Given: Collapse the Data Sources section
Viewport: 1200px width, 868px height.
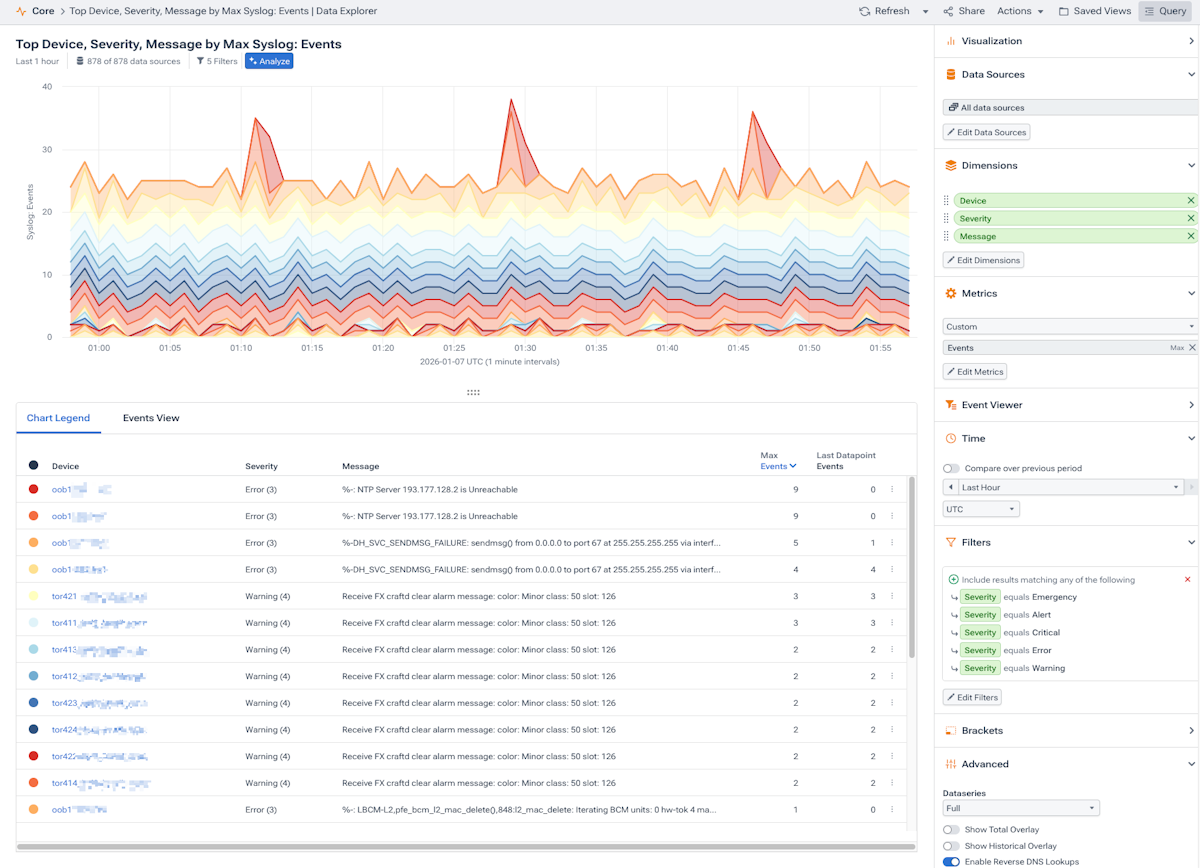Looking at the screenshot, I should [1191, 74].
